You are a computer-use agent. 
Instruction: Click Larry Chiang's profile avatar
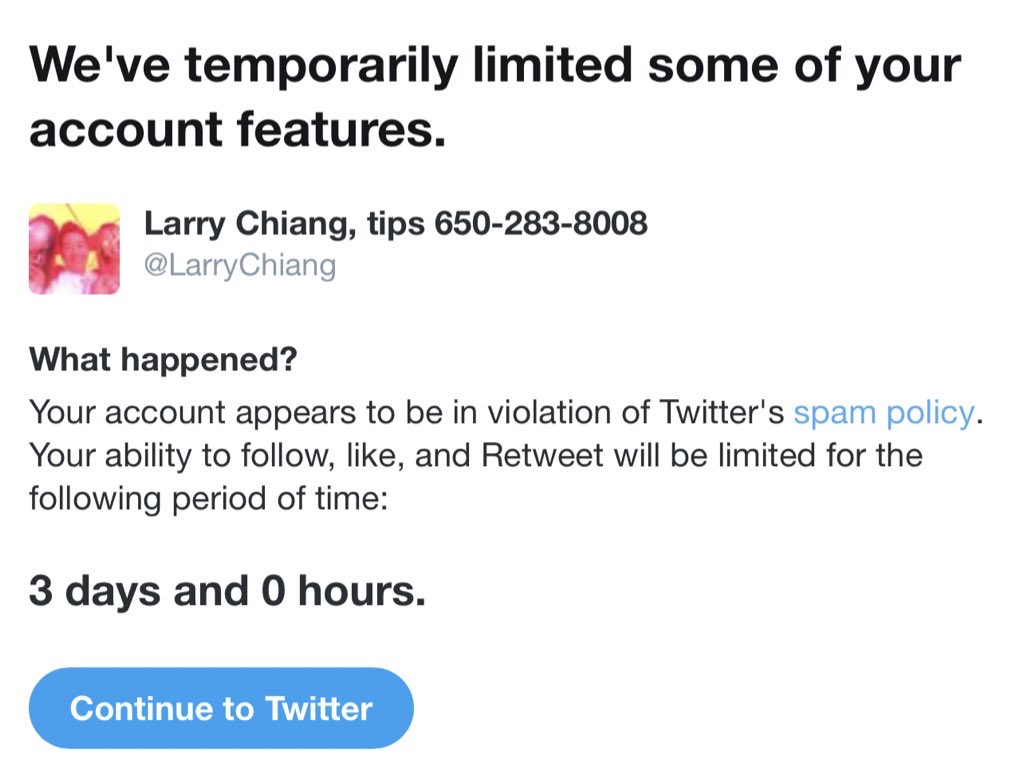(x=74, y=249)
